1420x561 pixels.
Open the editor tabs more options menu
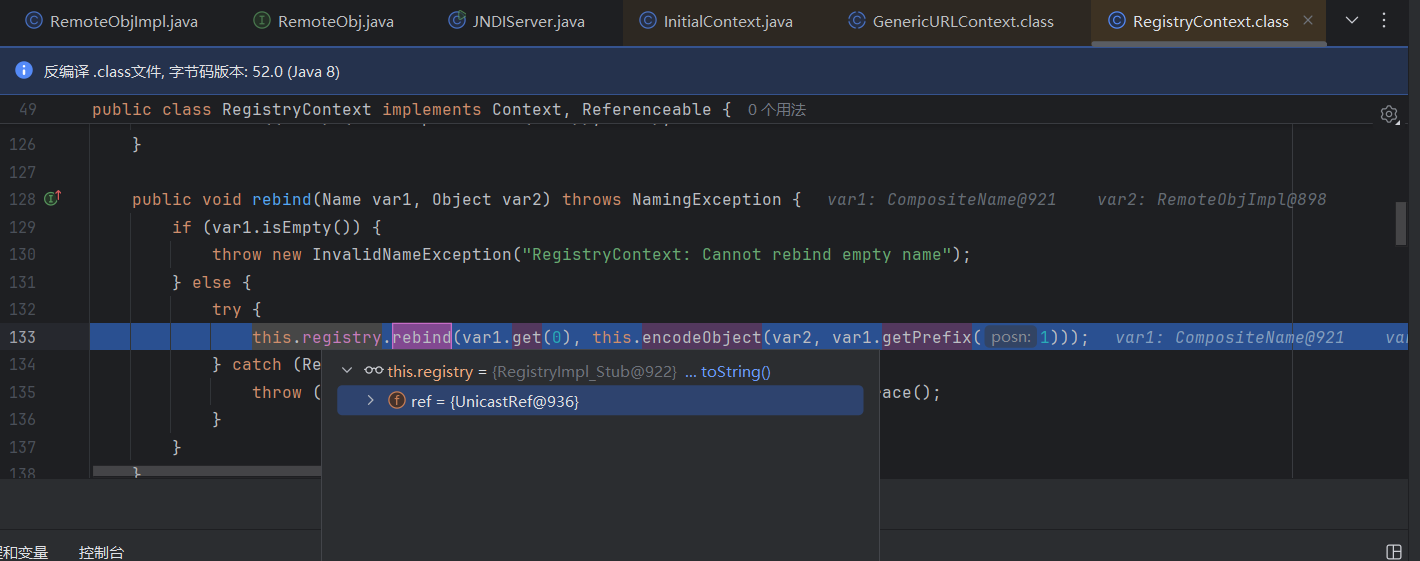1384,20
